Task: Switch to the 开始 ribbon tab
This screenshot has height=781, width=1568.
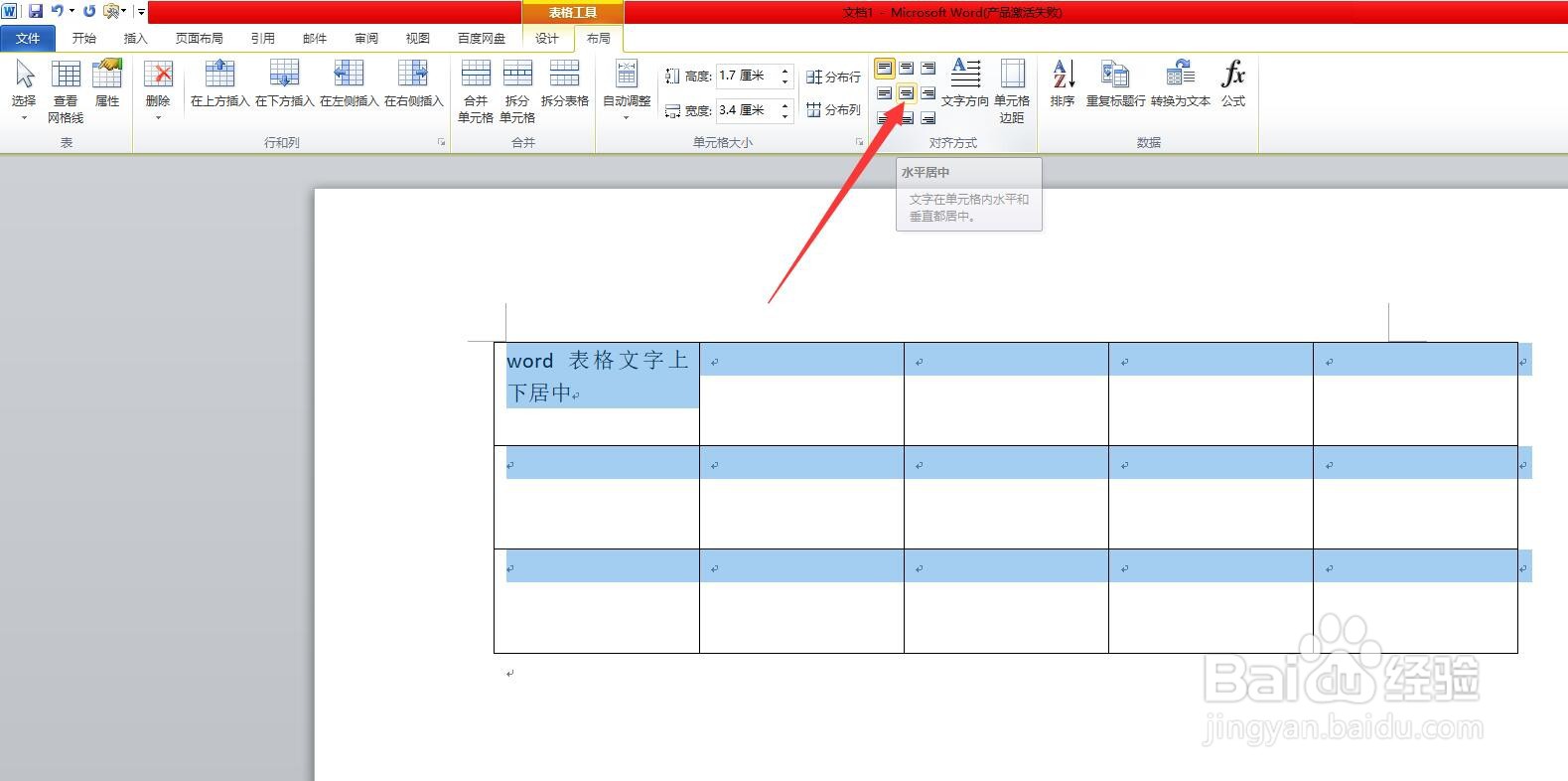Action: tap(84, 38)
